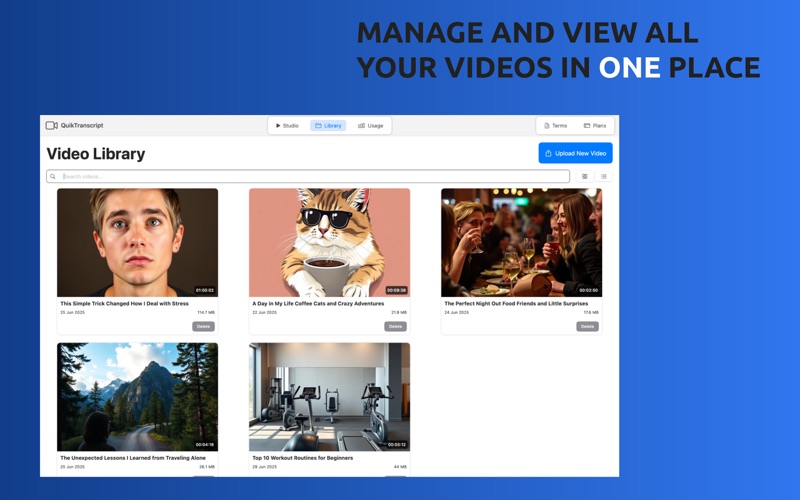Click title 'The Unexpected Lessons I Learned from Traveling Alone'

pyautogui.click(x=133, y=458)
